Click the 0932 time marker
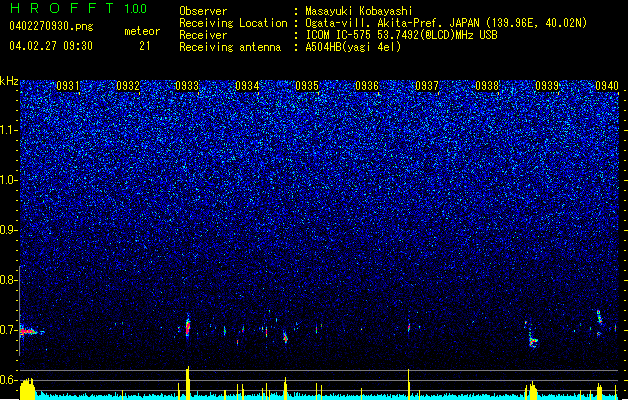Image resolution: width=629 pixels, height=400 pixels. click(128, 86)
